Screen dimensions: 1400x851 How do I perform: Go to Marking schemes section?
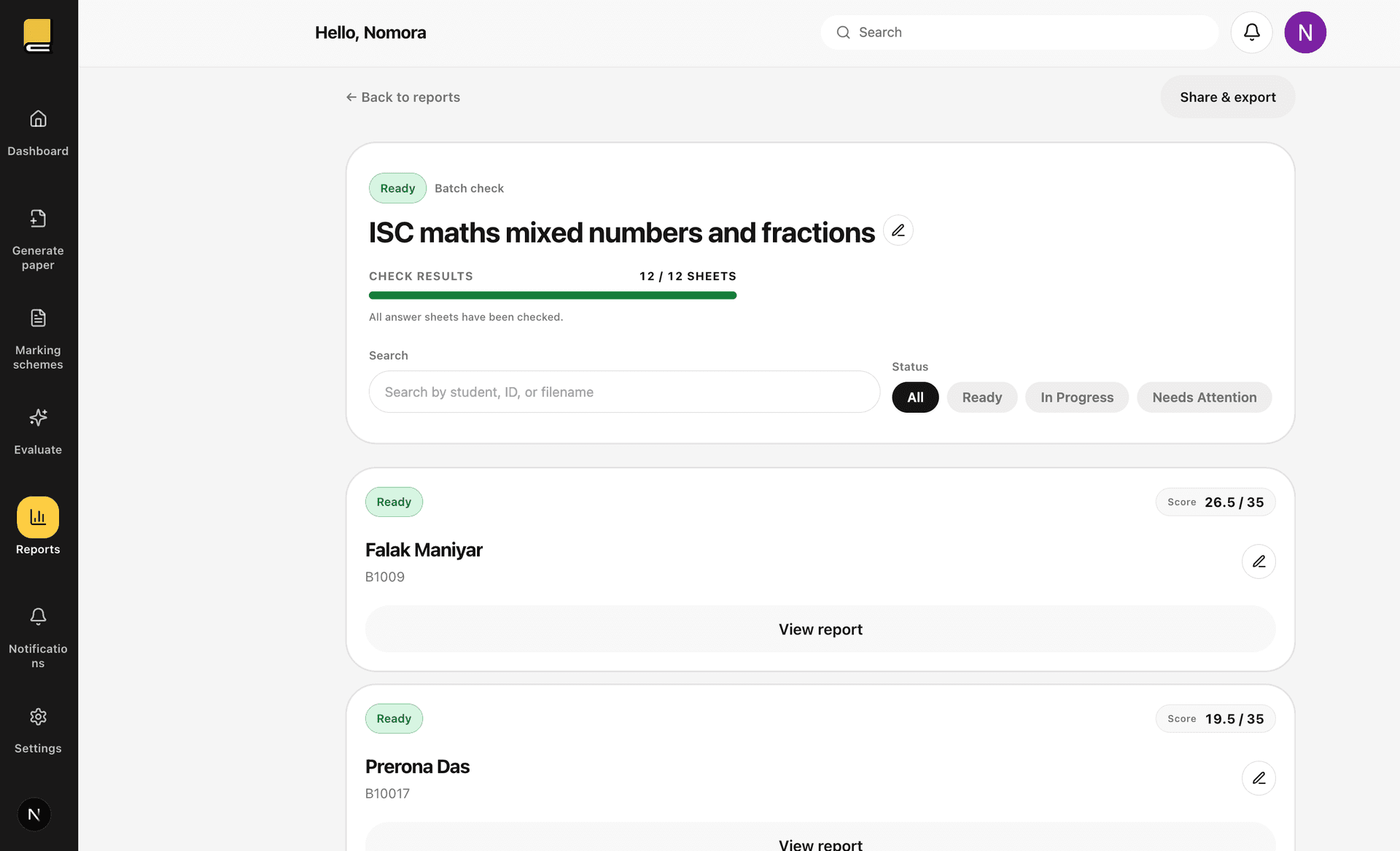[38, 338]
